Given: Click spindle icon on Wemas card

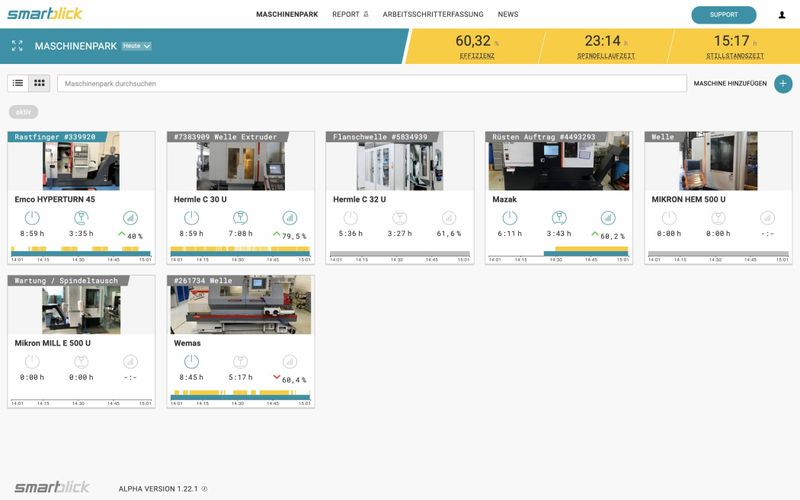Looking at the screenshot, I should (240, 362).
